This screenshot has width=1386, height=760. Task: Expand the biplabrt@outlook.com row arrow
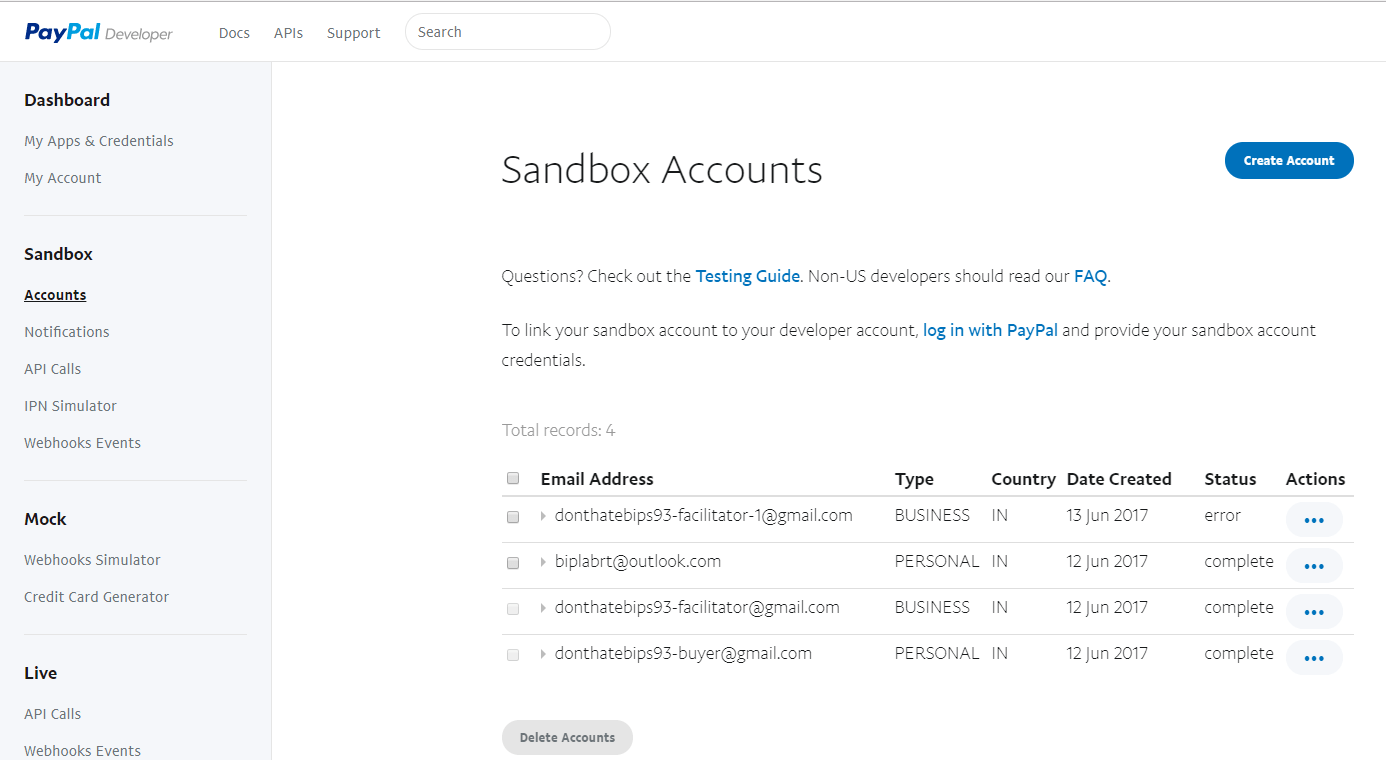tap(543, 562)
